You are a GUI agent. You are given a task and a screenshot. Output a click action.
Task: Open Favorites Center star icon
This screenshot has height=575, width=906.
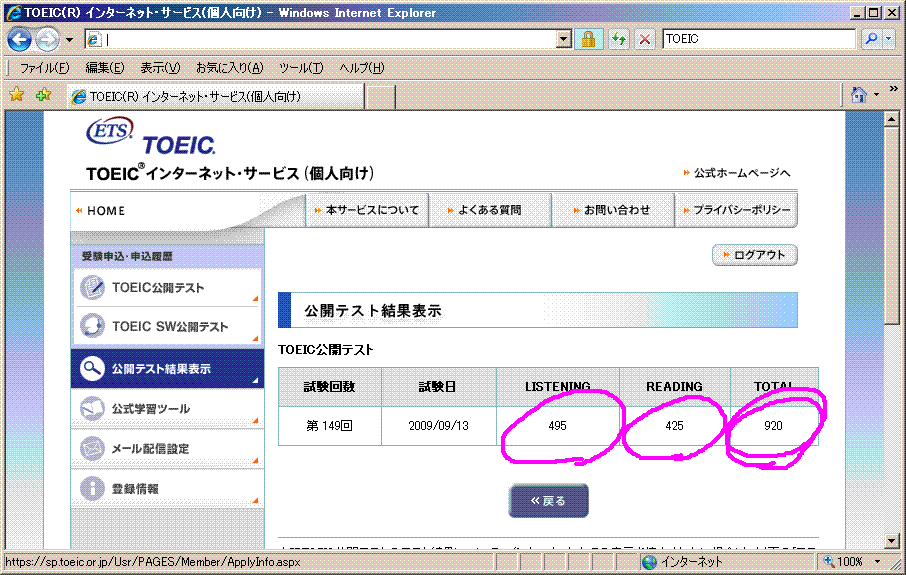pyautogui.click(x=17, y=94)
